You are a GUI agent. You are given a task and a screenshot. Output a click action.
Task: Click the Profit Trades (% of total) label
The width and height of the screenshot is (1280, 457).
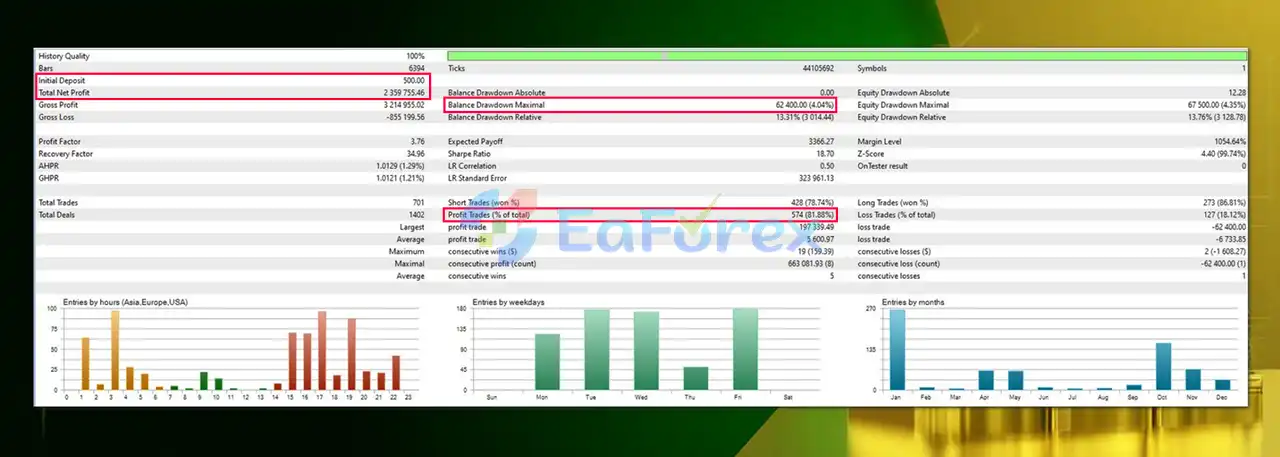click(489, 215)
